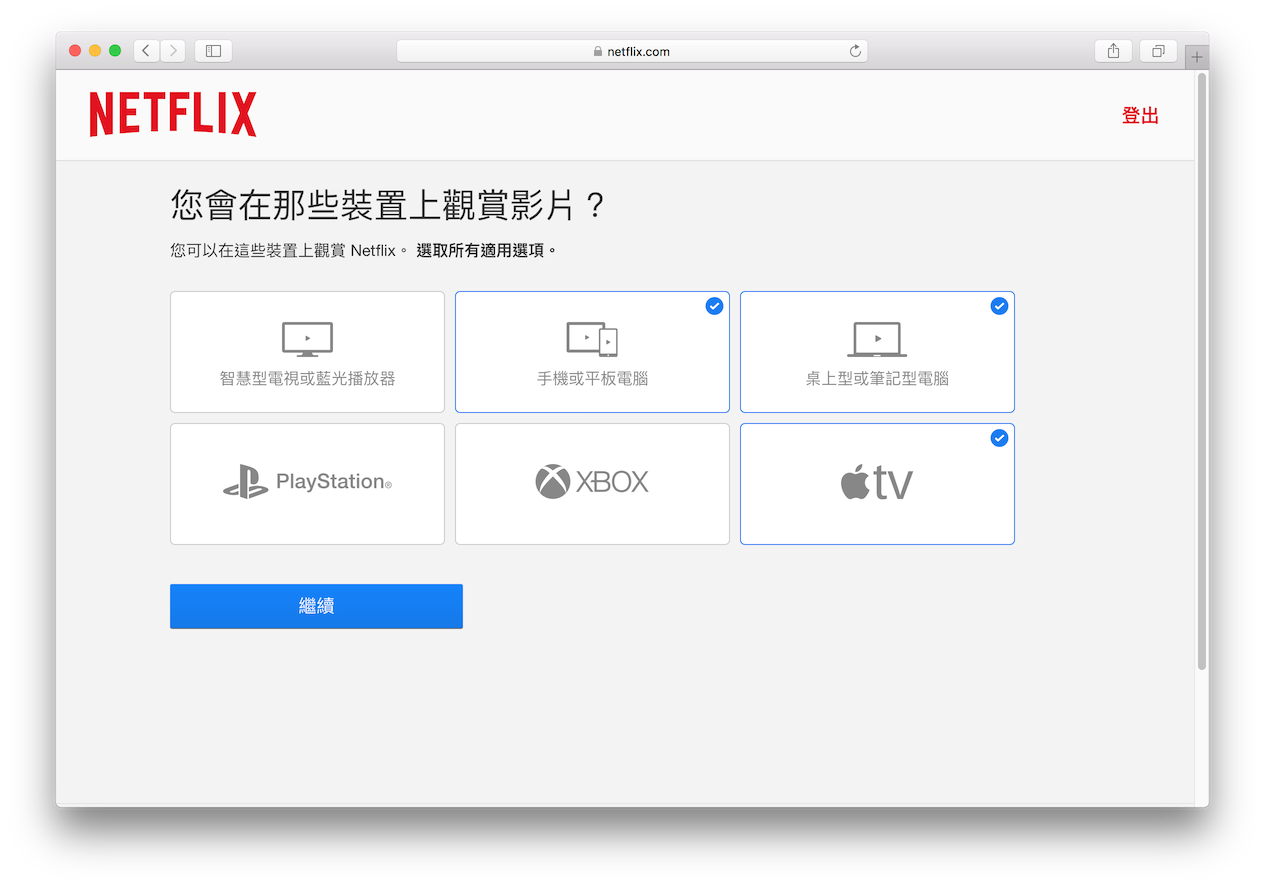This screenshot has height=887, width=1265.
Task: Deselect the 手機或平板電腦 device card
Action: click(592, 352)
